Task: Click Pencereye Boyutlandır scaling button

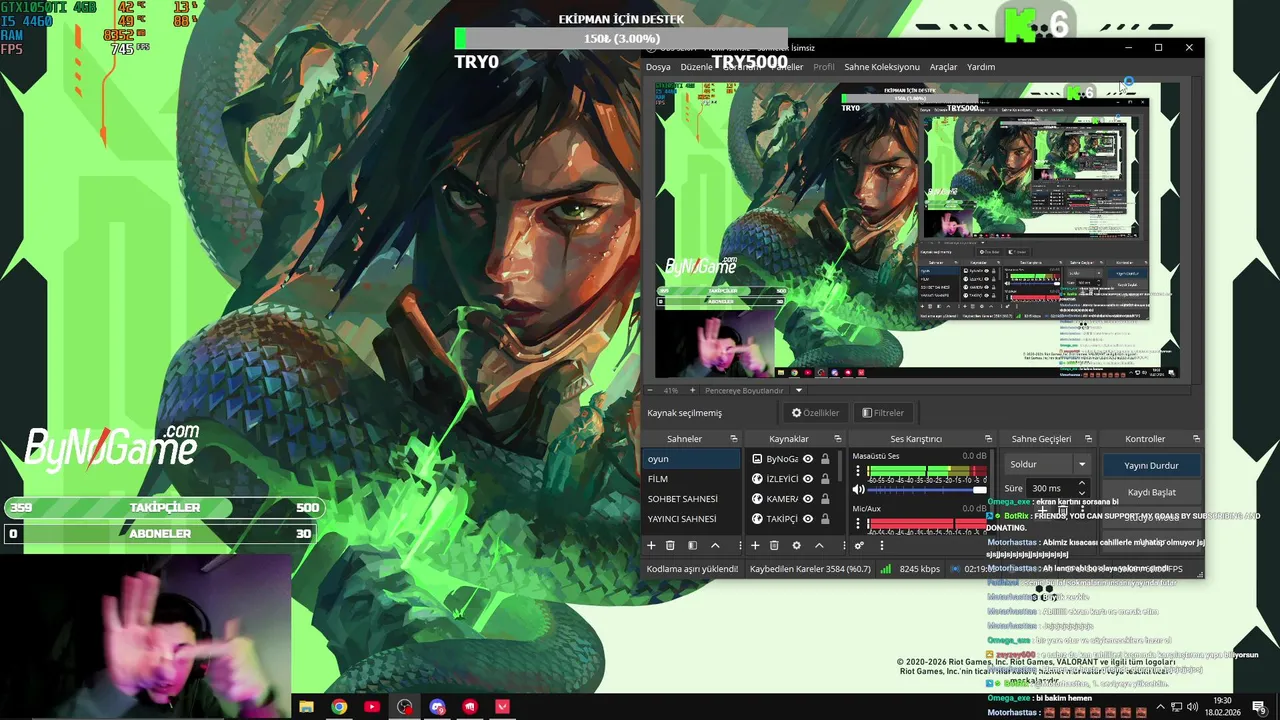Action: click(744, 390)
